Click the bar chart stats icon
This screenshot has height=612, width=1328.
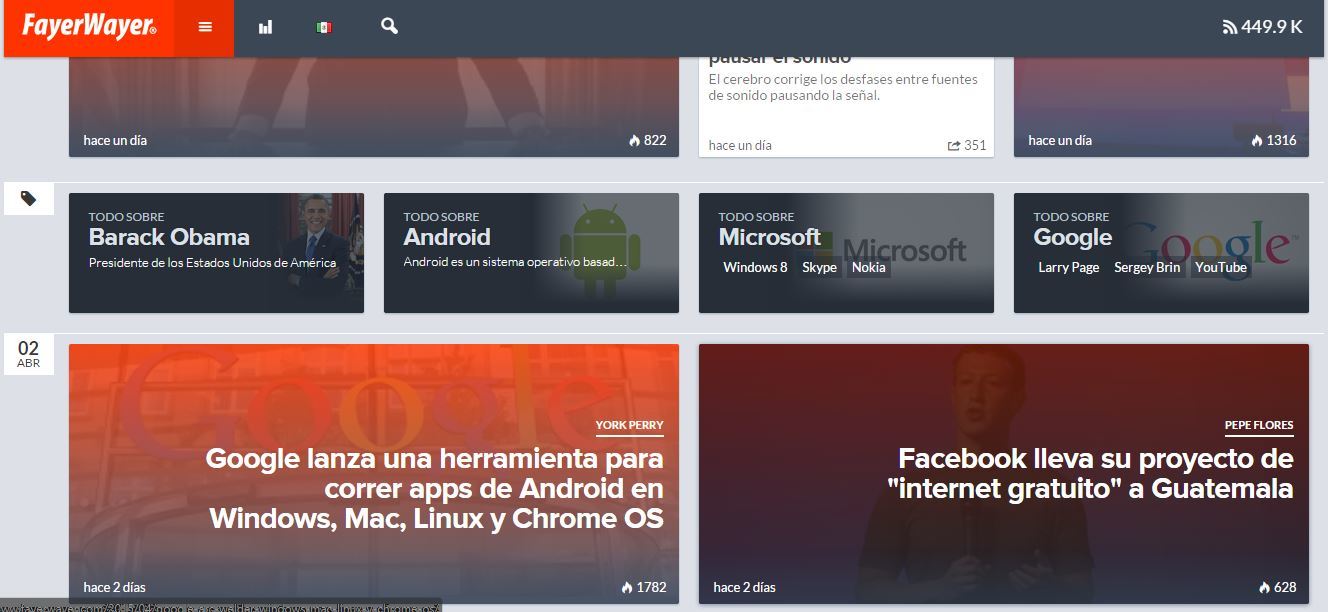click(x=265, y=27)
